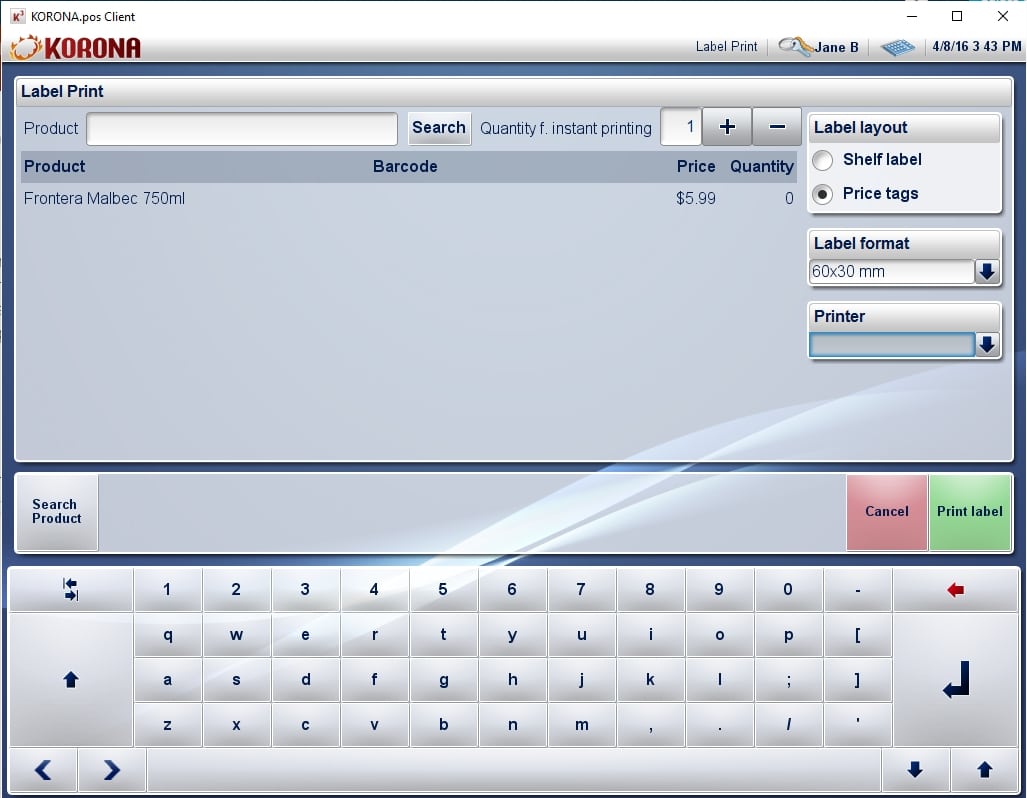Tap the space bar on virtual keyboard
Viewport: 1027px width, 798px height.
(514, 770)
